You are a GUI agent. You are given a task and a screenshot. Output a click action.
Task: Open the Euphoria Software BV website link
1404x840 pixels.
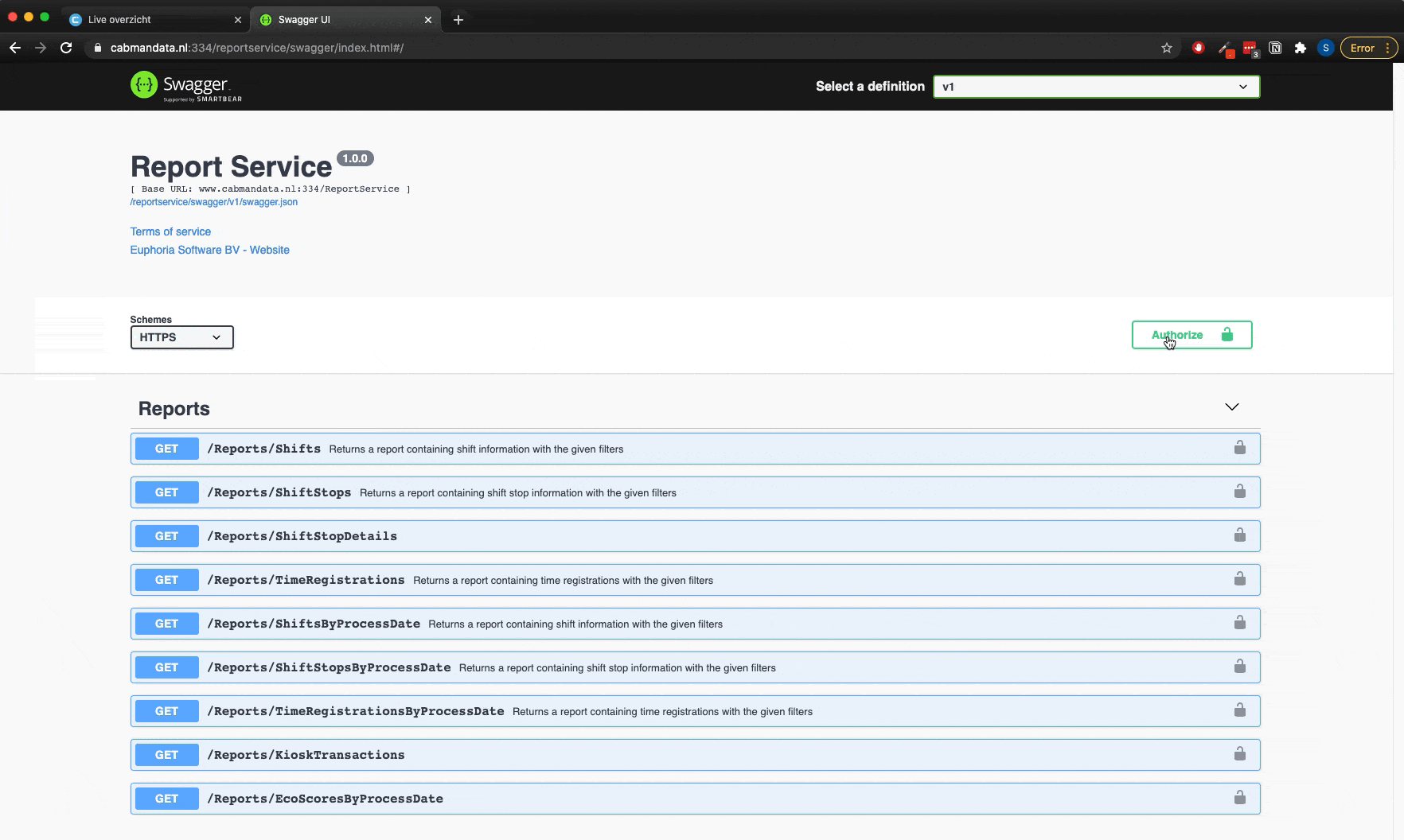209,250
